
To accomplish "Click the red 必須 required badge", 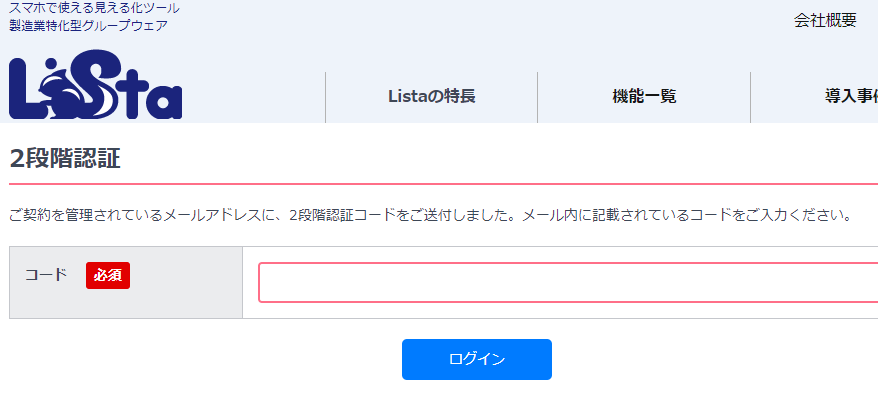I will click(x=108, y=276).
